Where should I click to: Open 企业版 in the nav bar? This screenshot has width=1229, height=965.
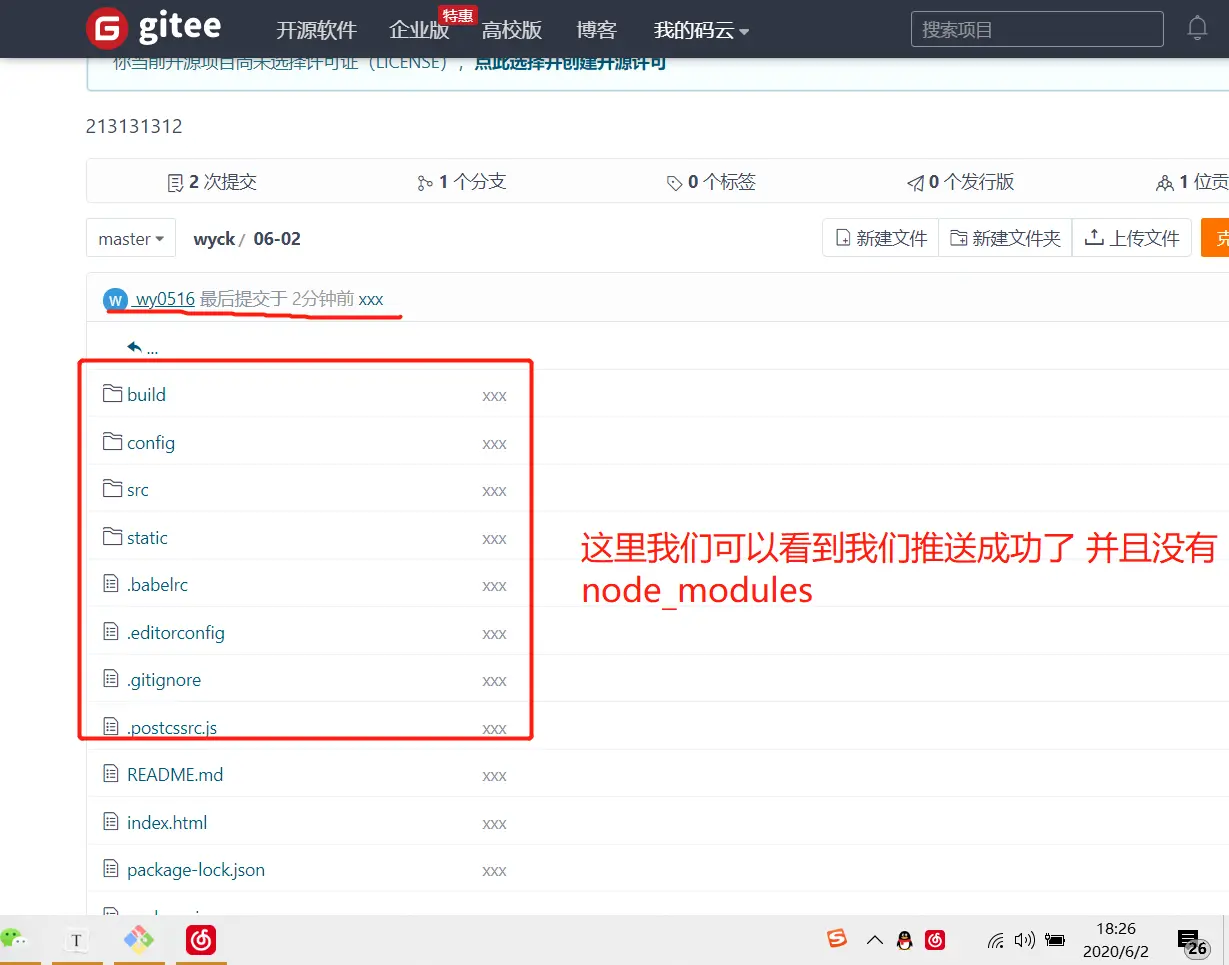click(419, 30)
